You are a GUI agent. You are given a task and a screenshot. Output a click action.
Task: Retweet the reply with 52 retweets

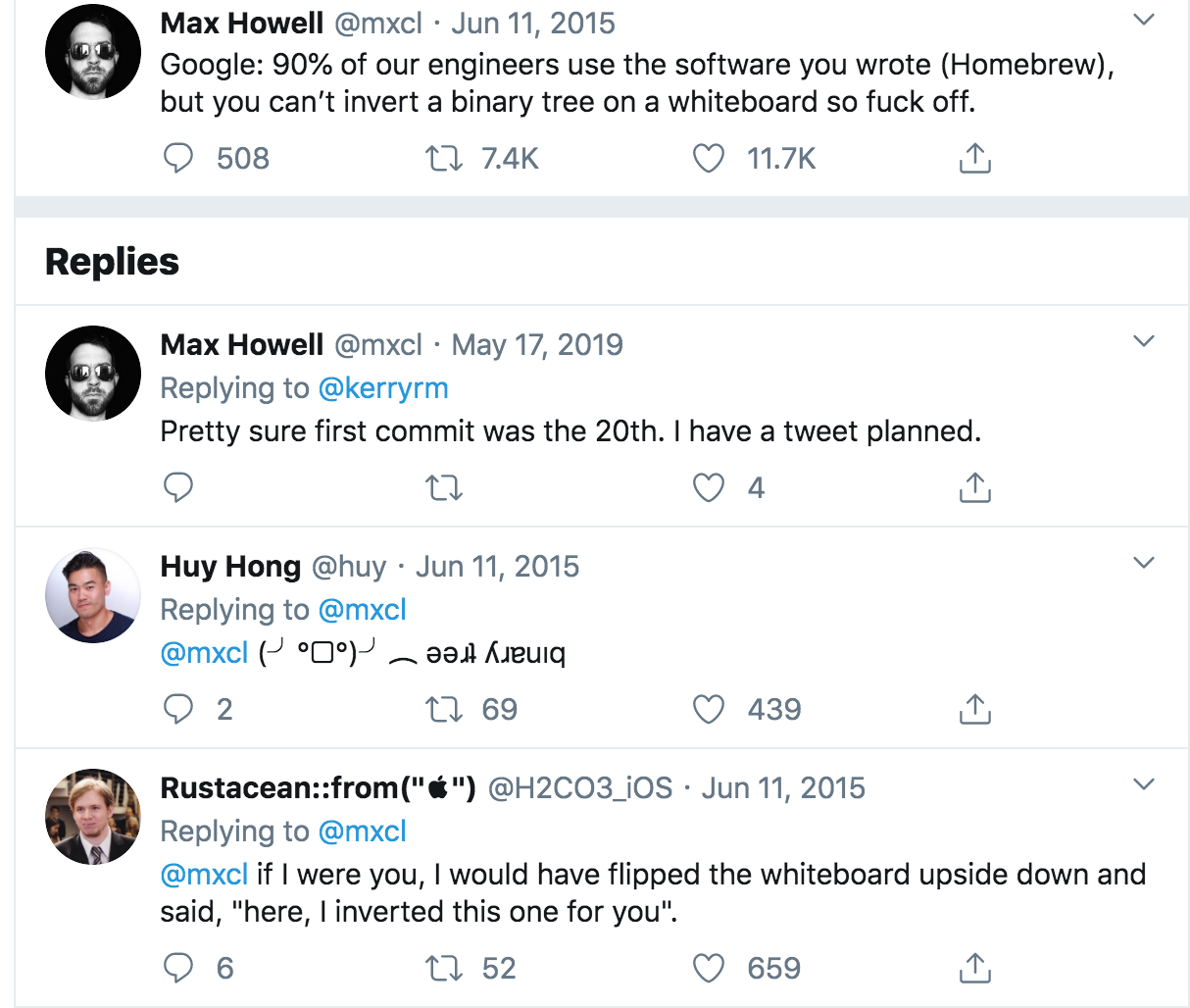click(x=444, y=968)
